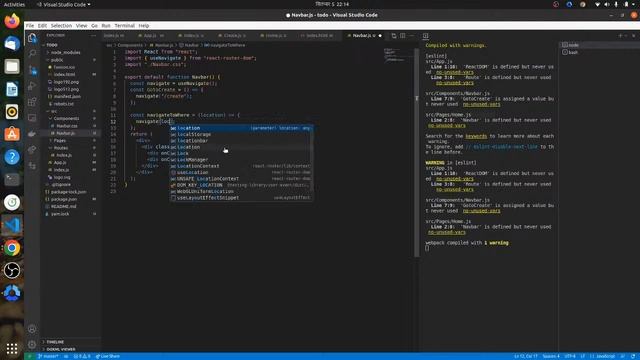Open the Source Control view
640x360 pixels.
click(x=32, y=70)
